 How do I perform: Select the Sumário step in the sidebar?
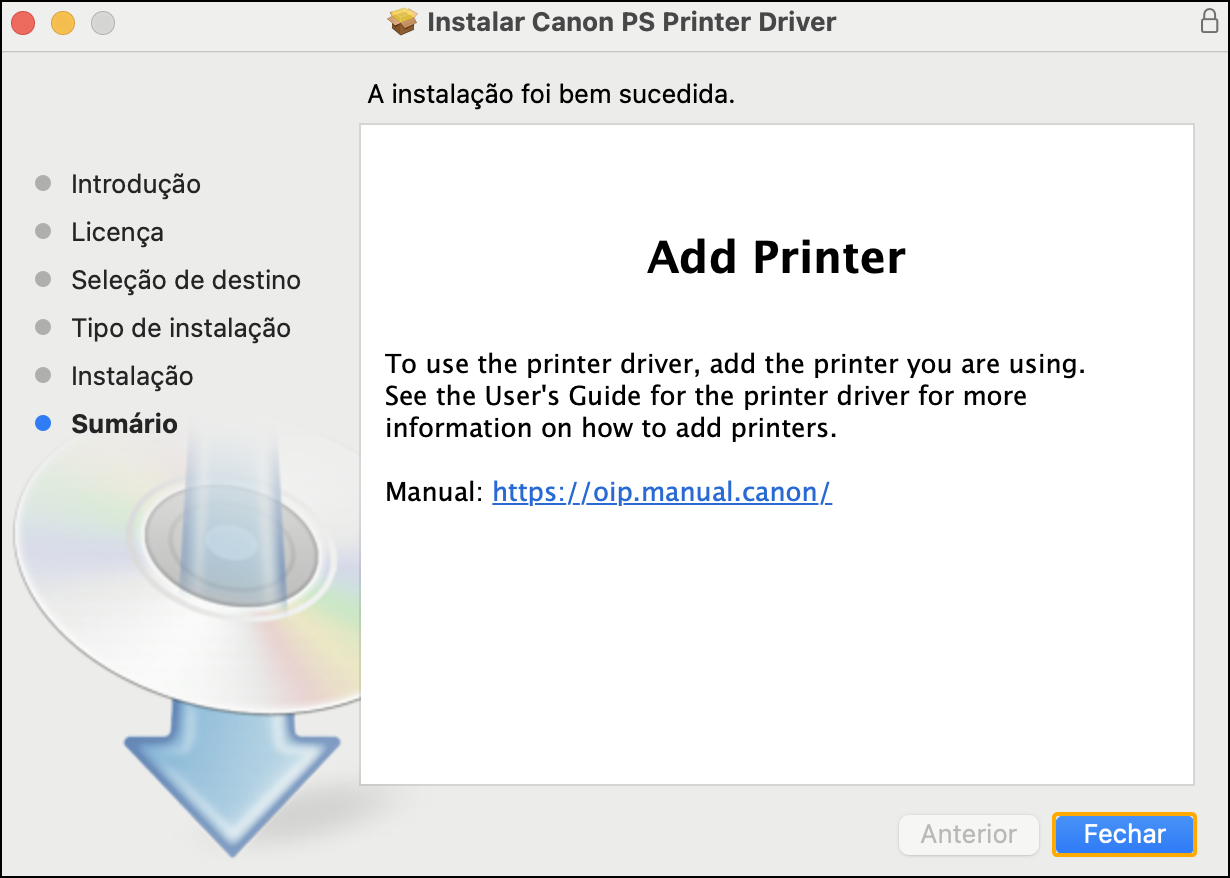124,424
